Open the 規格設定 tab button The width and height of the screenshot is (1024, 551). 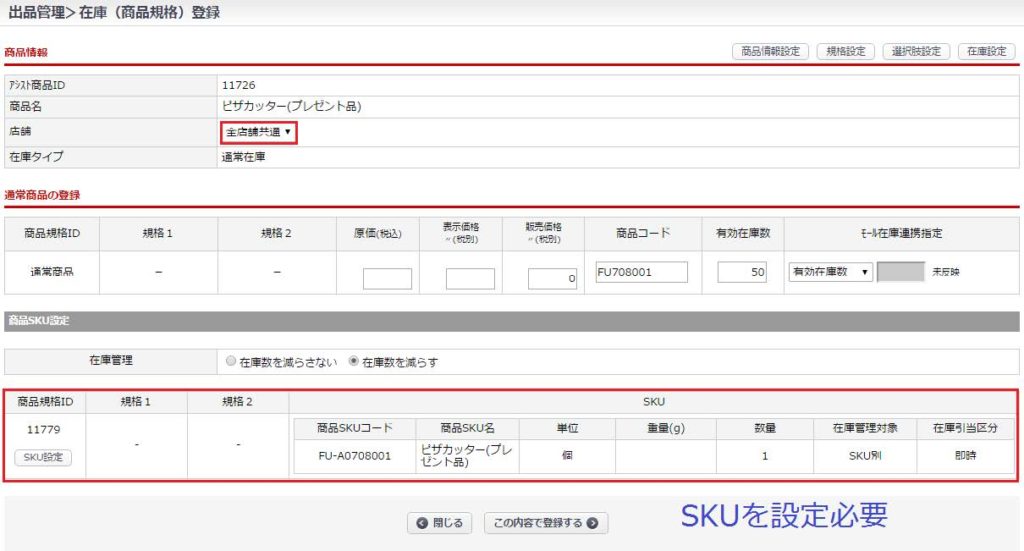pyautogui.click(x=846, y=51)
